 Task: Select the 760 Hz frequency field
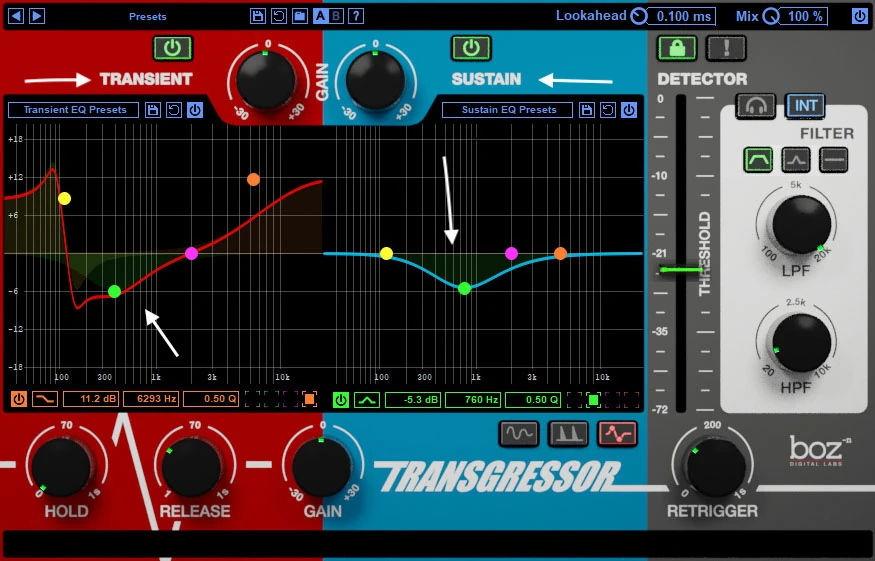[473, 400]
